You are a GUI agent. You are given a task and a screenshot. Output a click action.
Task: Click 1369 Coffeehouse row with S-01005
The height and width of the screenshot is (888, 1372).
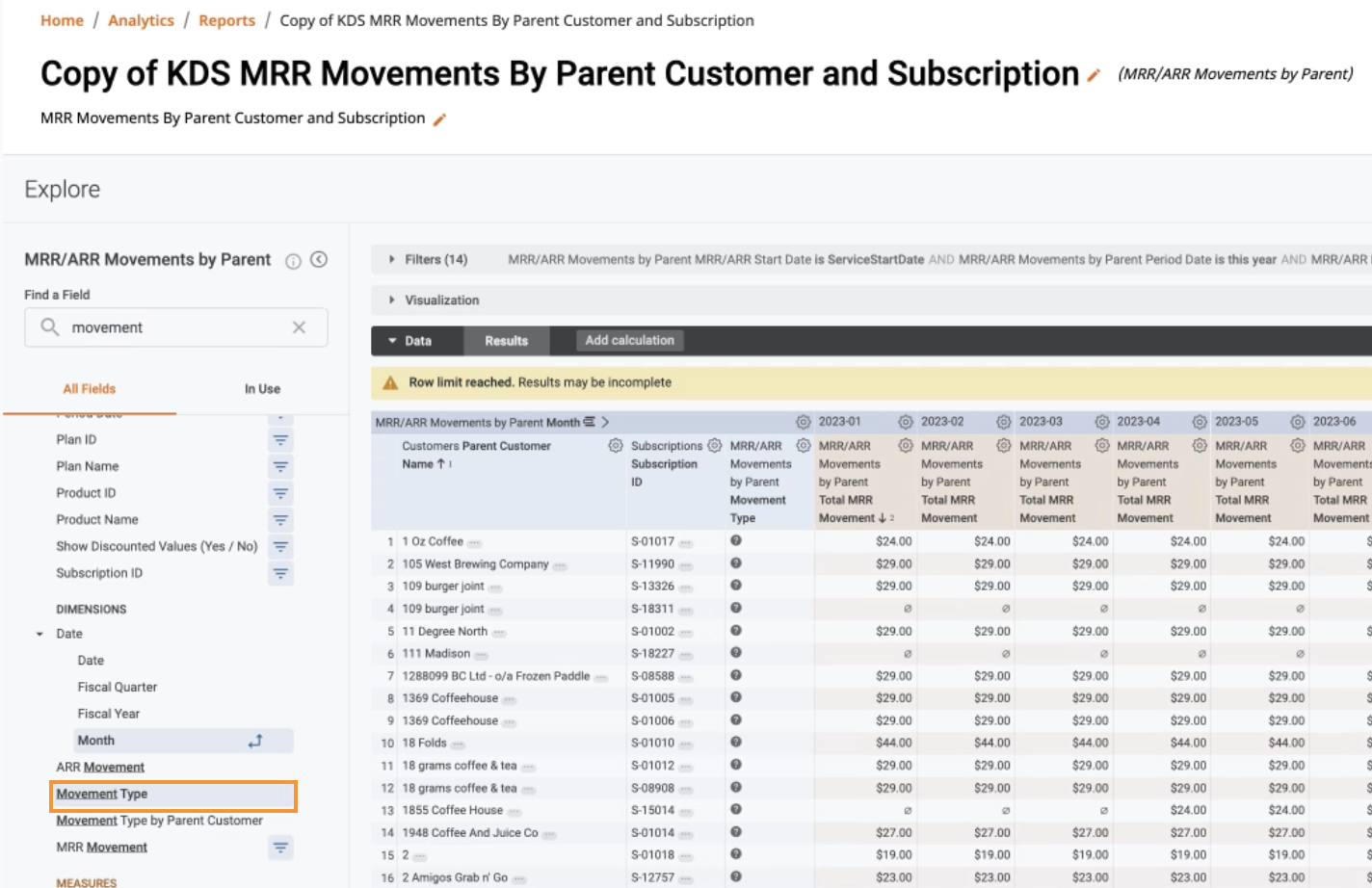(450, 698)
